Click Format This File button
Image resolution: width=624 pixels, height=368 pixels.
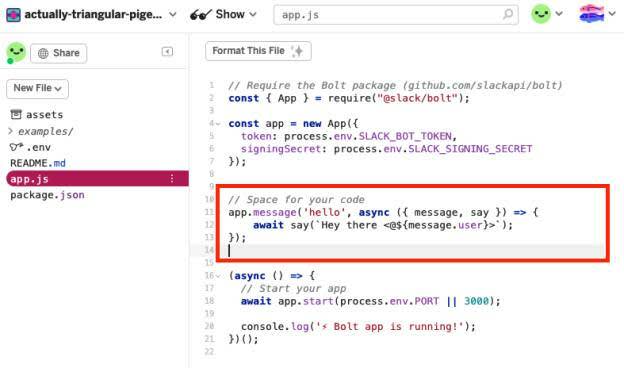pos(258,51)
